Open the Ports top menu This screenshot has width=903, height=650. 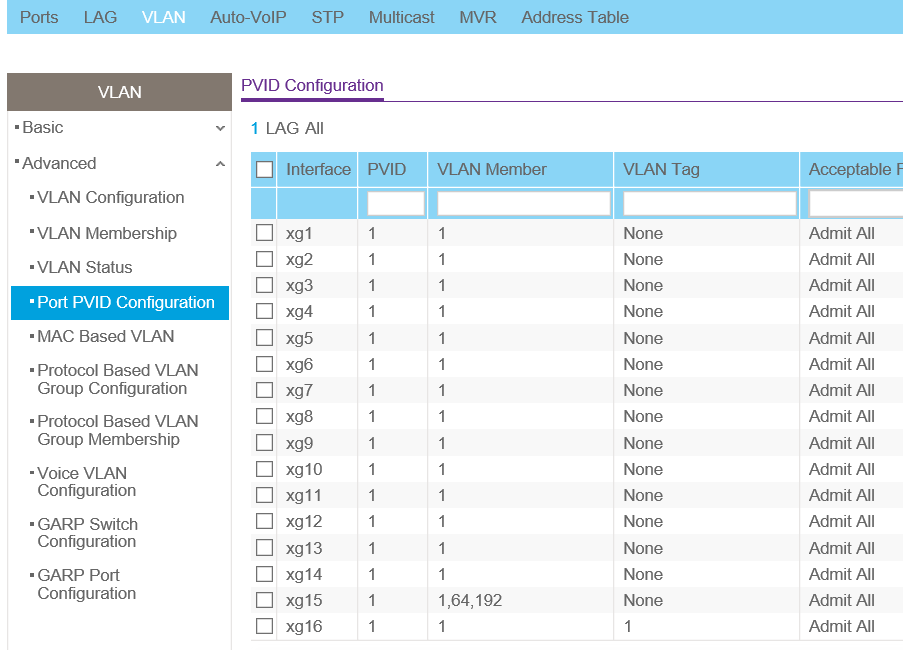39,17
